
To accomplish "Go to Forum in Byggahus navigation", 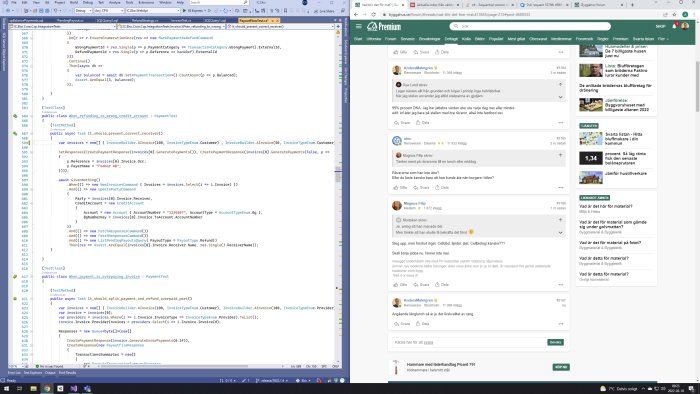I will tap(391, 39).
